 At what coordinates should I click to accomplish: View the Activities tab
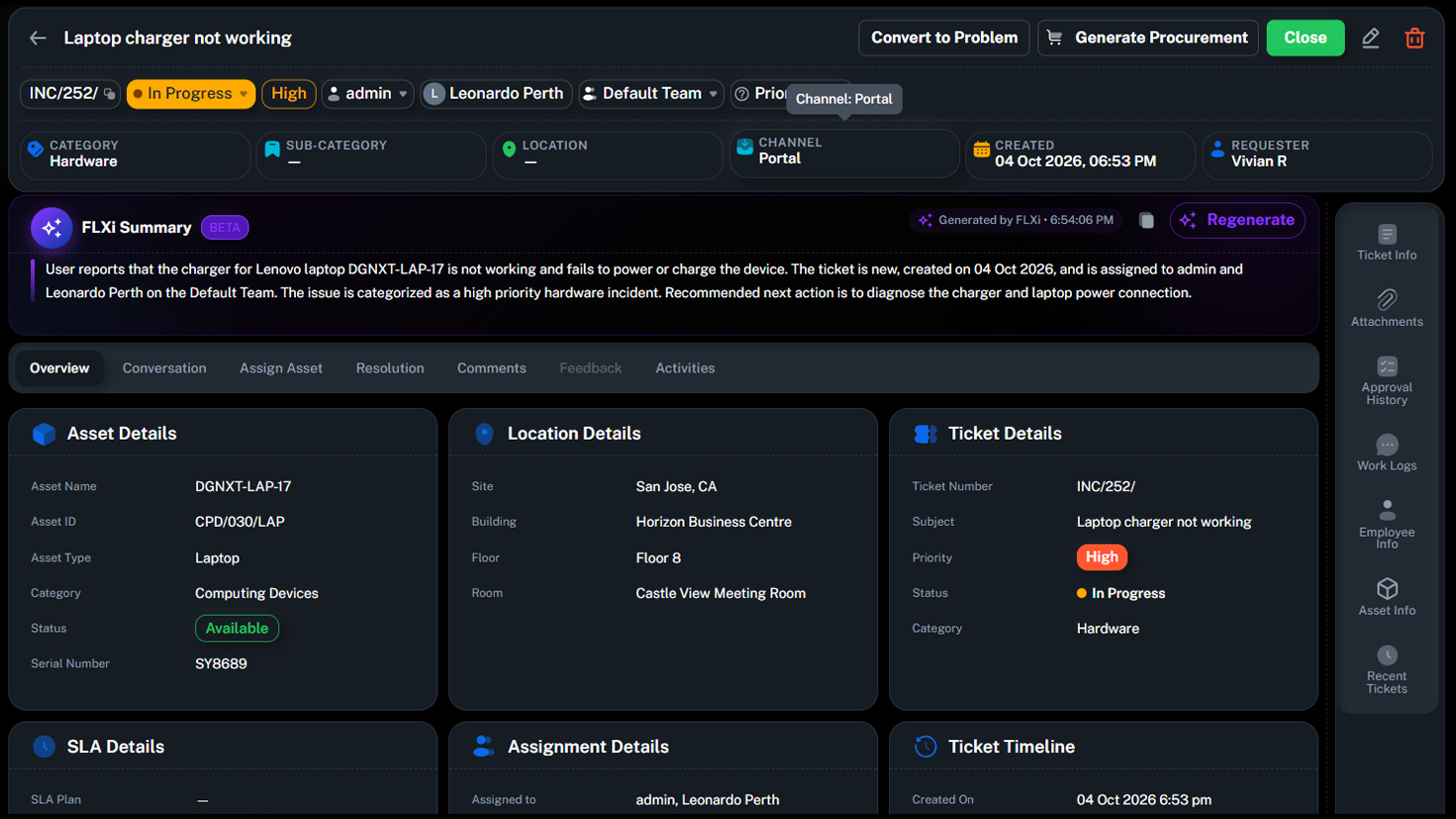[x=685, y=368]
